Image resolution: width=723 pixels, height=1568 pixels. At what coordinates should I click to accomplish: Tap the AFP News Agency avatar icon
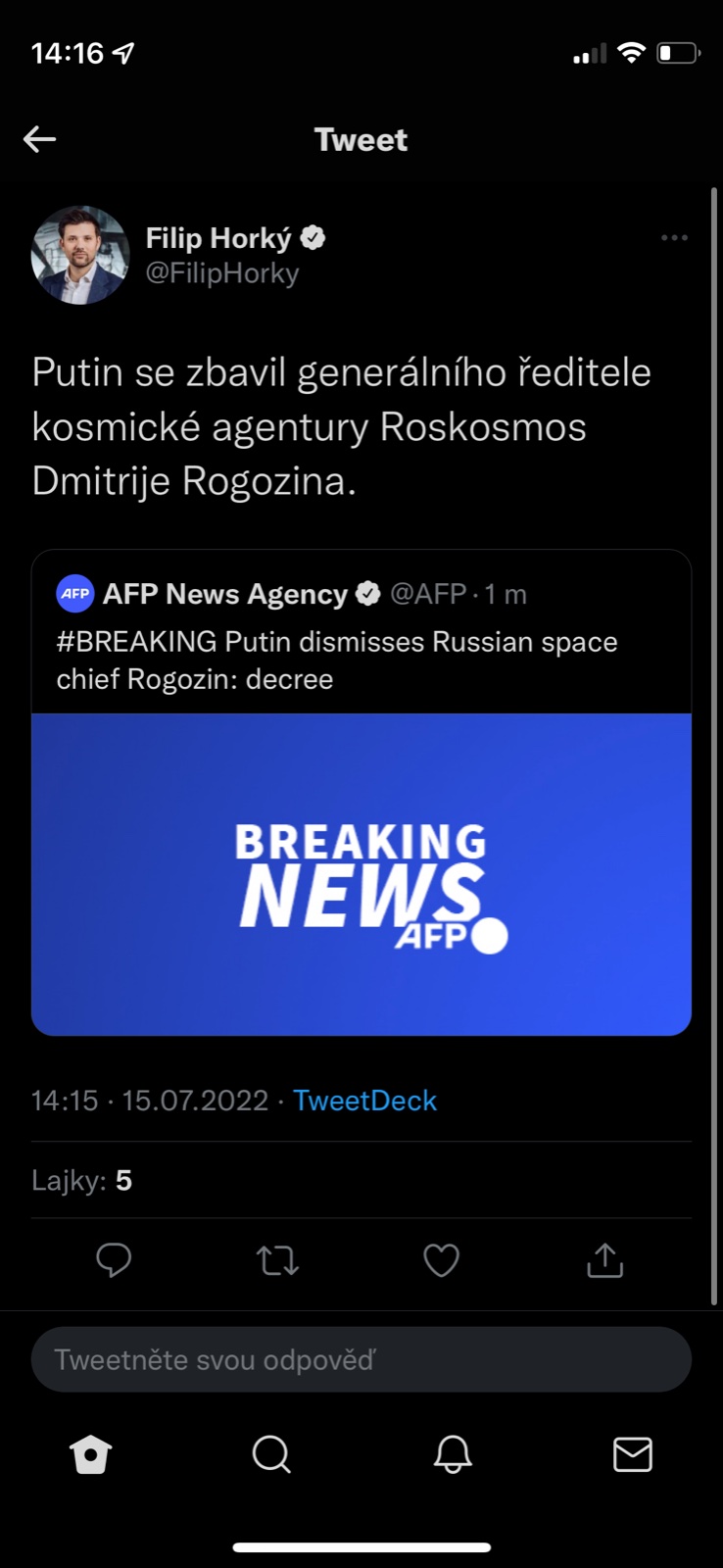tap(75, 594)
